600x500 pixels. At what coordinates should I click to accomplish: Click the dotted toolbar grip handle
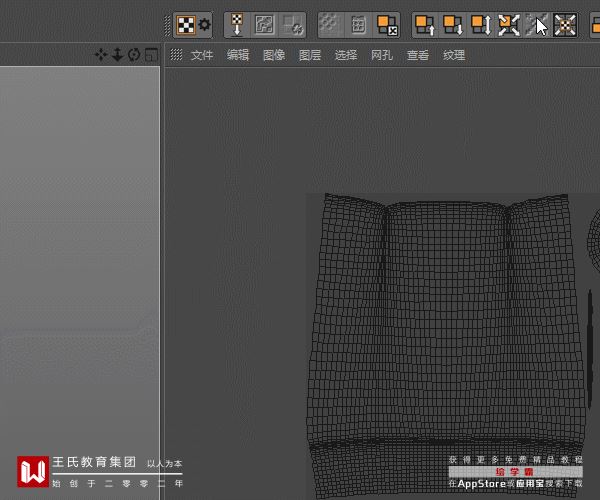pos(167,26)
